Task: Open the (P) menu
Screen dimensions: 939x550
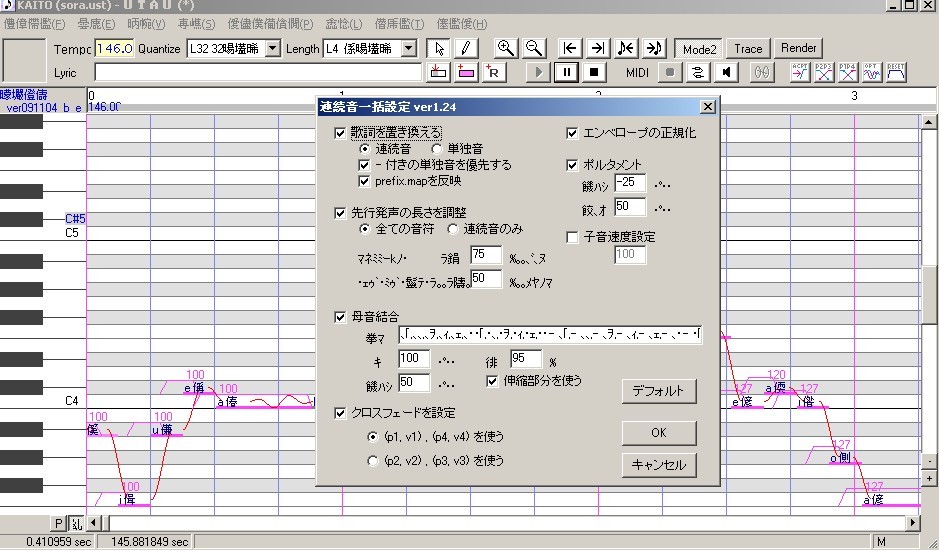Action: point(271,24)
